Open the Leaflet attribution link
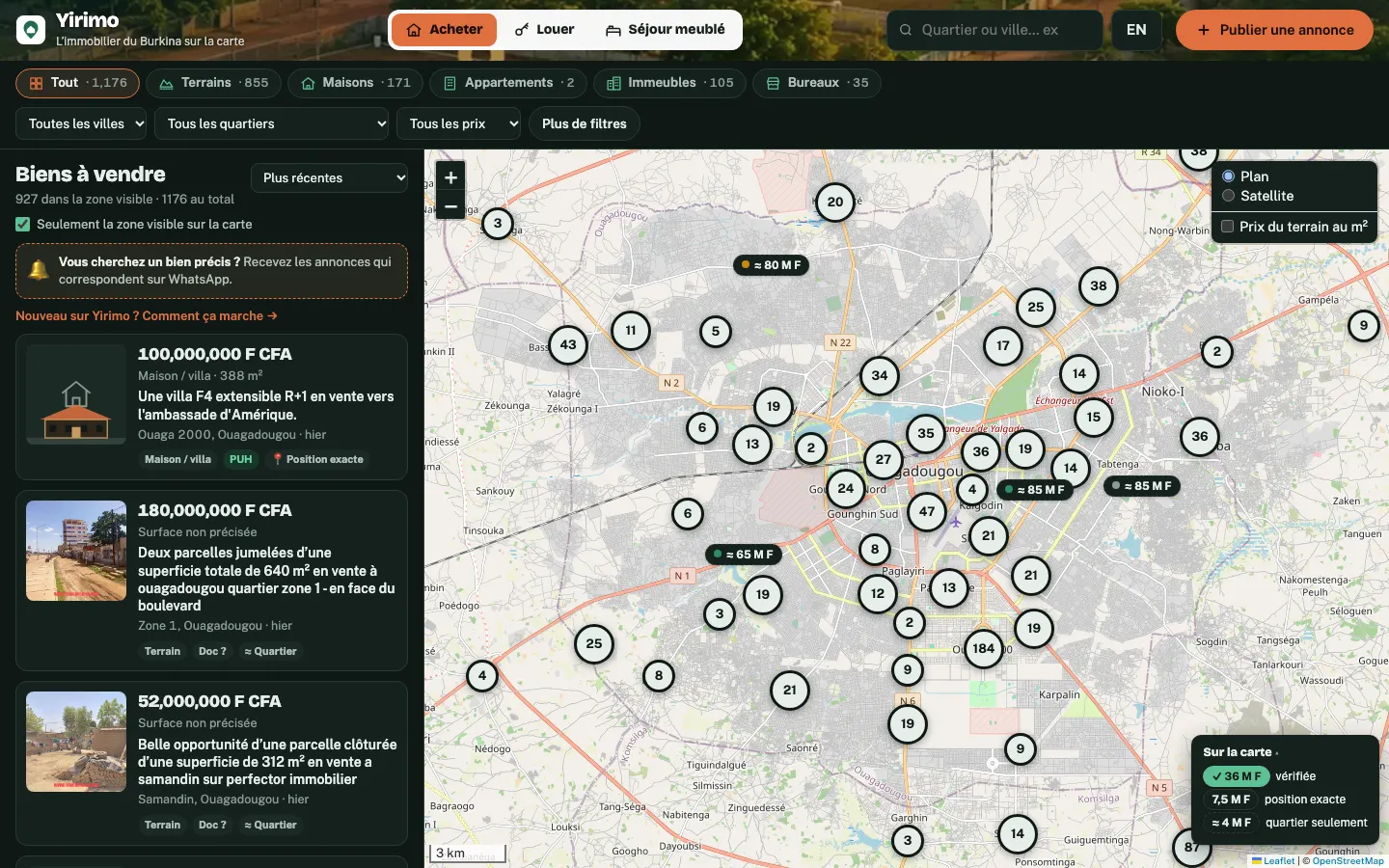Screen dimensions: 1389x868 (1273, 861)
